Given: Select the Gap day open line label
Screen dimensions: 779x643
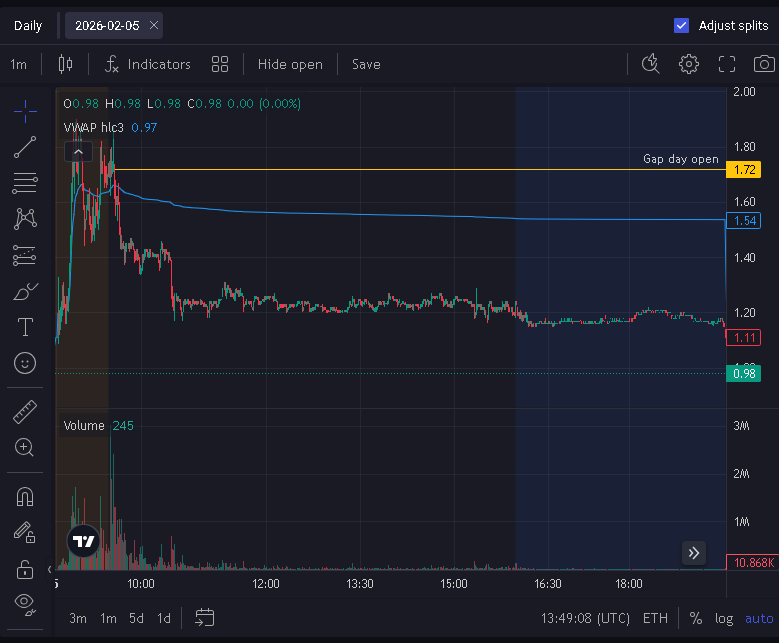Looking at the screenshot, I should click(x=681, y=159).
